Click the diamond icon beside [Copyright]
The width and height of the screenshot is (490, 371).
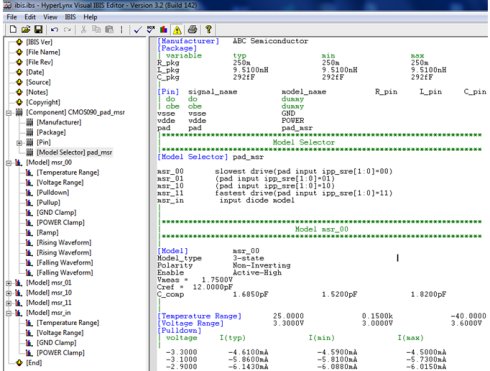click(x=19, y=102)
